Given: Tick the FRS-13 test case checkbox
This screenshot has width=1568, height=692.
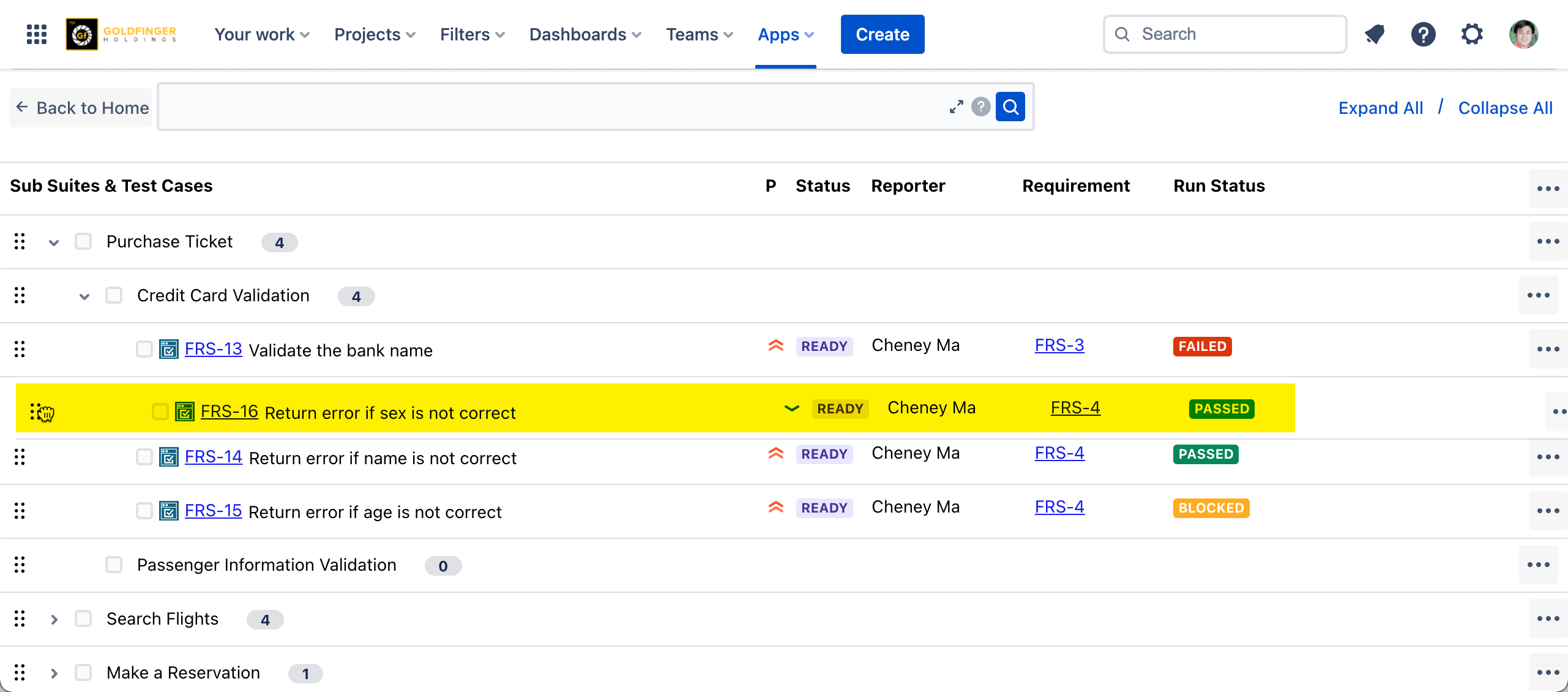Looking at the screenshot, I should [144, 349].
